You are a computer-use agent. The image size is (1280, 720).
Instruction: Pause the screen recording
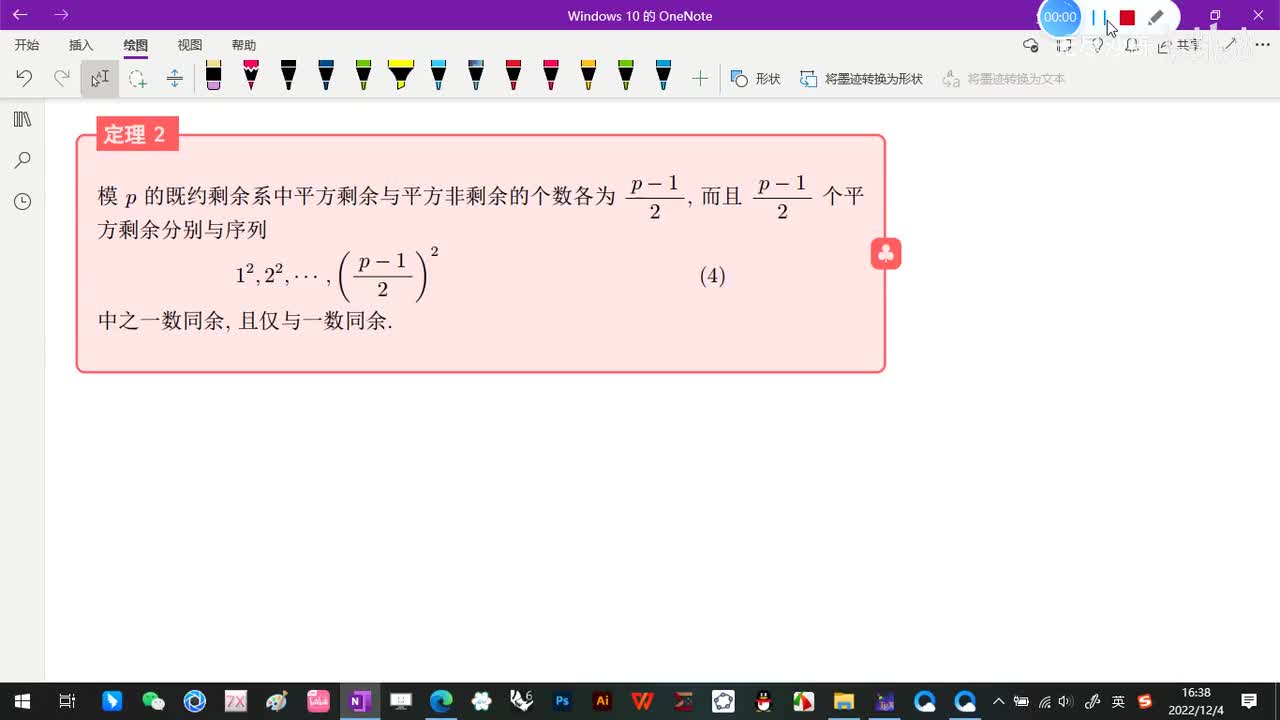click(1099, 17)
